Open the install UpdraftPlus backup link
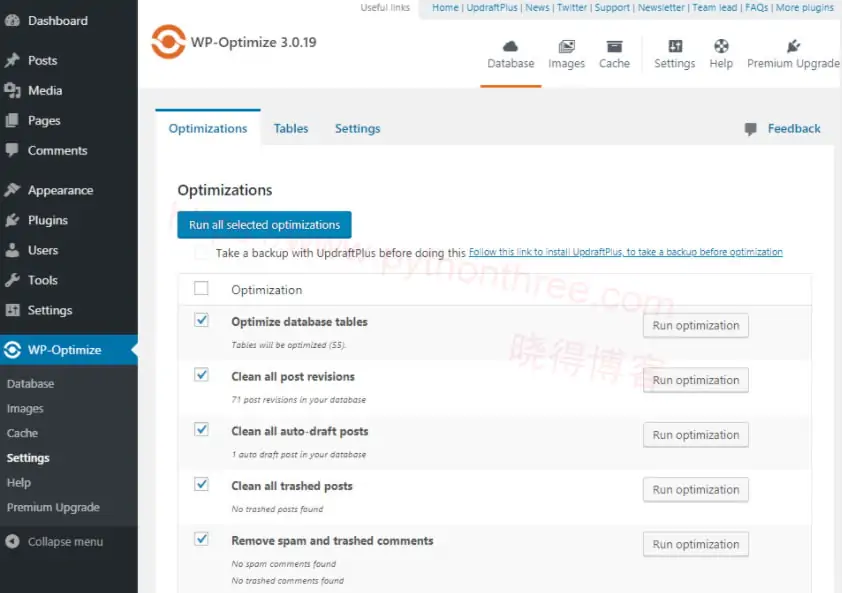Viewport: 842px width, 593px height. click(626, 252)
